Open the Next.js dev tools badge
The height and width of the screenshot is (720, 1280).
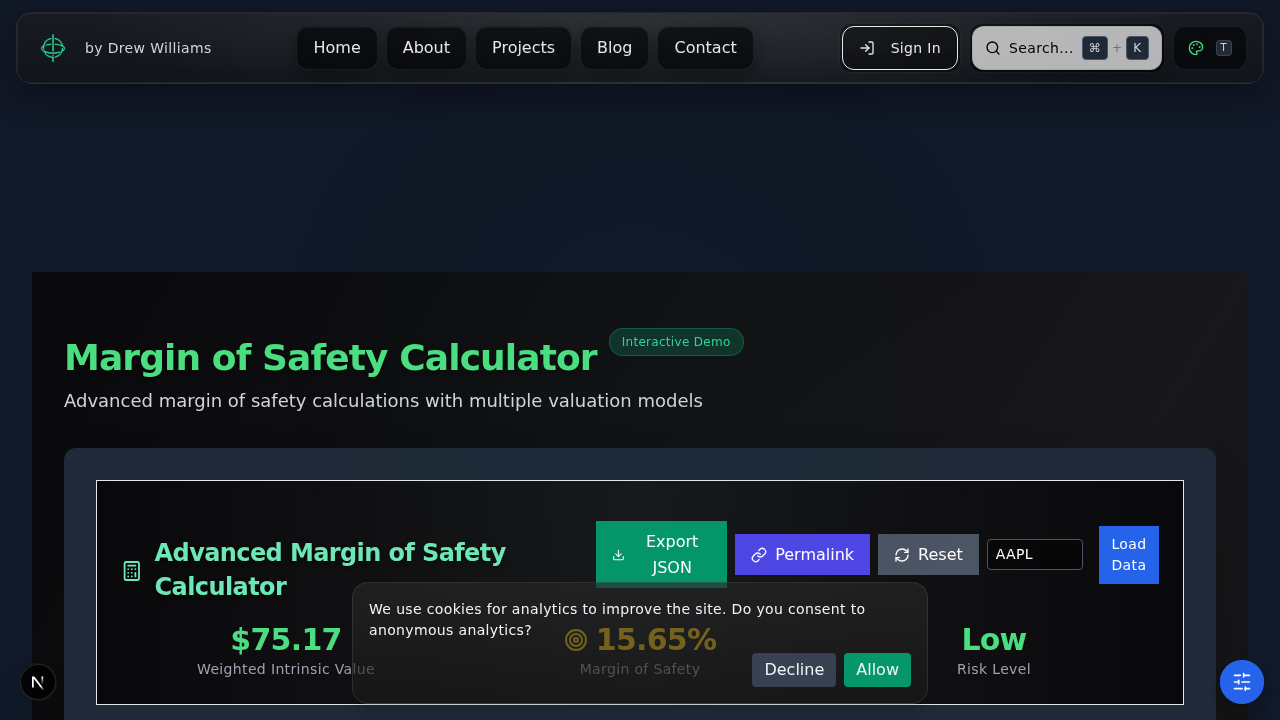coord(38,682)
